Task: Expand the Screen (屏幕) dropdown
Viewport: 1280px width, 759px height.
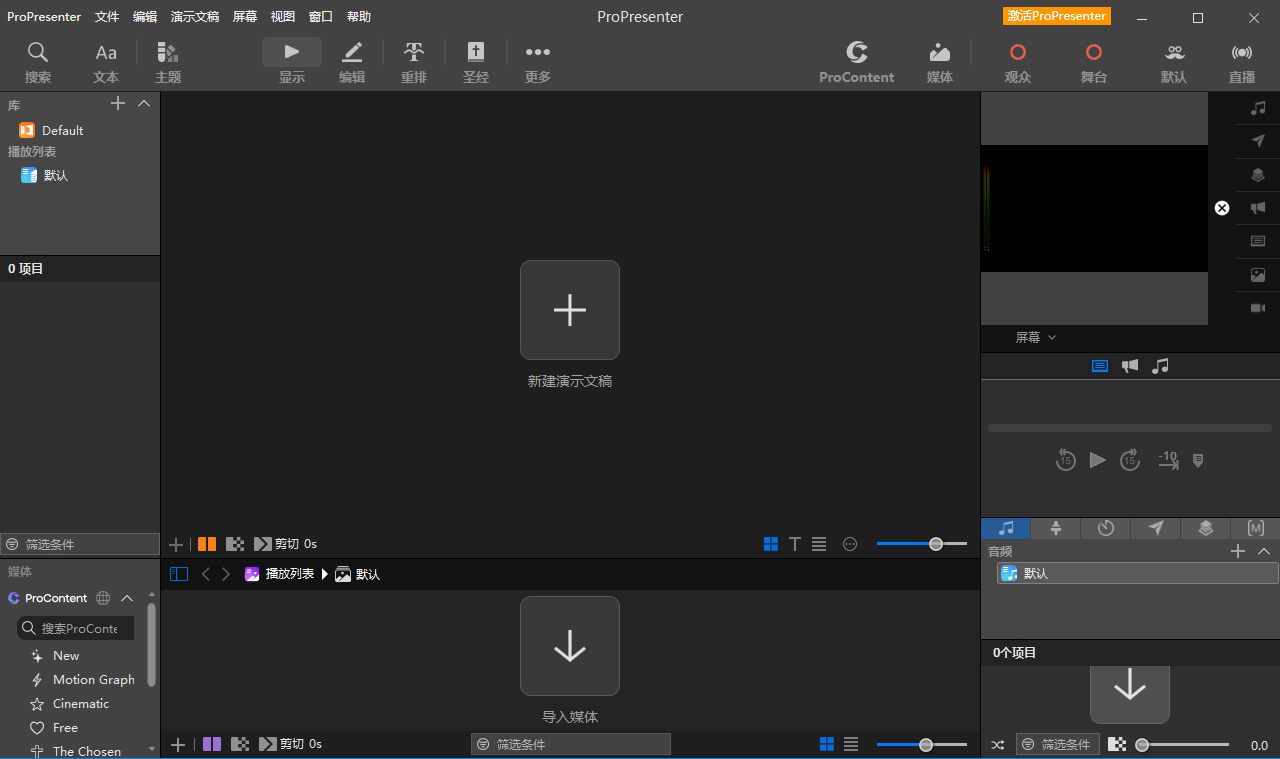Action: (1035, 338)
